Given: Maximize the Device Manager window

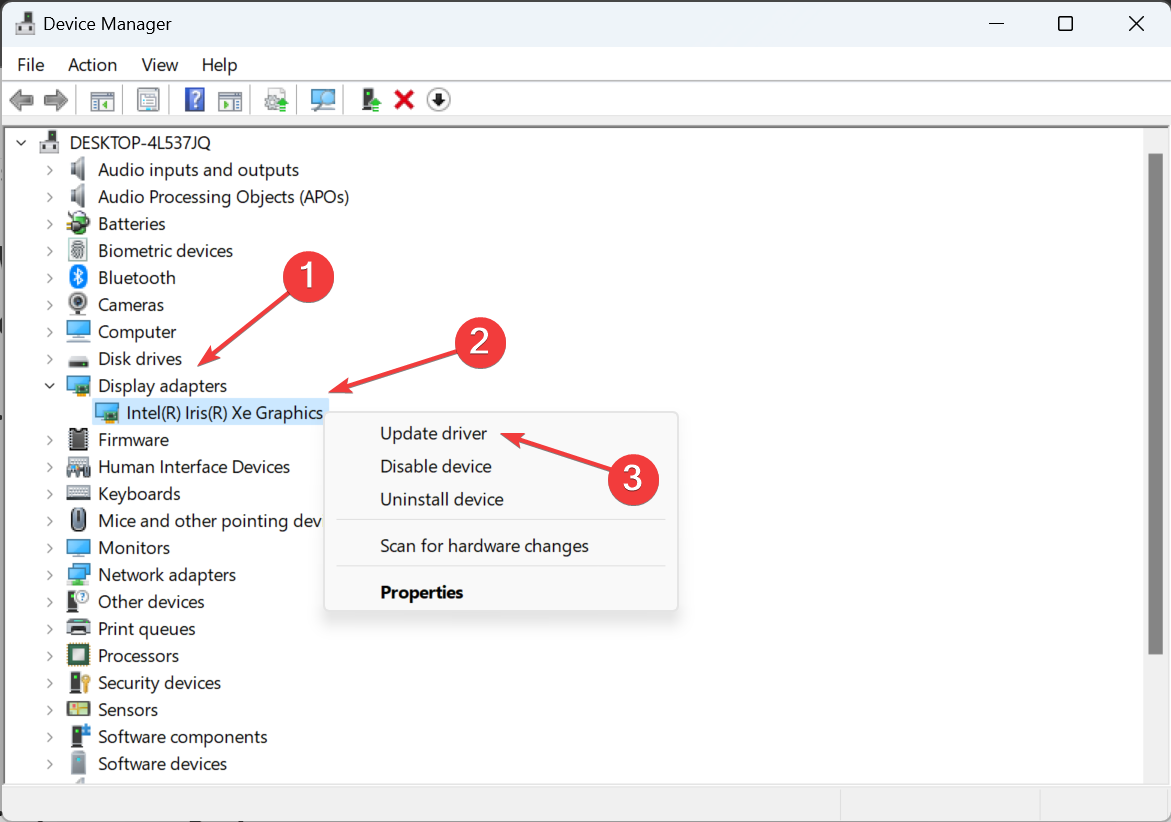Looking at the screenshot, I should 1066,24.
